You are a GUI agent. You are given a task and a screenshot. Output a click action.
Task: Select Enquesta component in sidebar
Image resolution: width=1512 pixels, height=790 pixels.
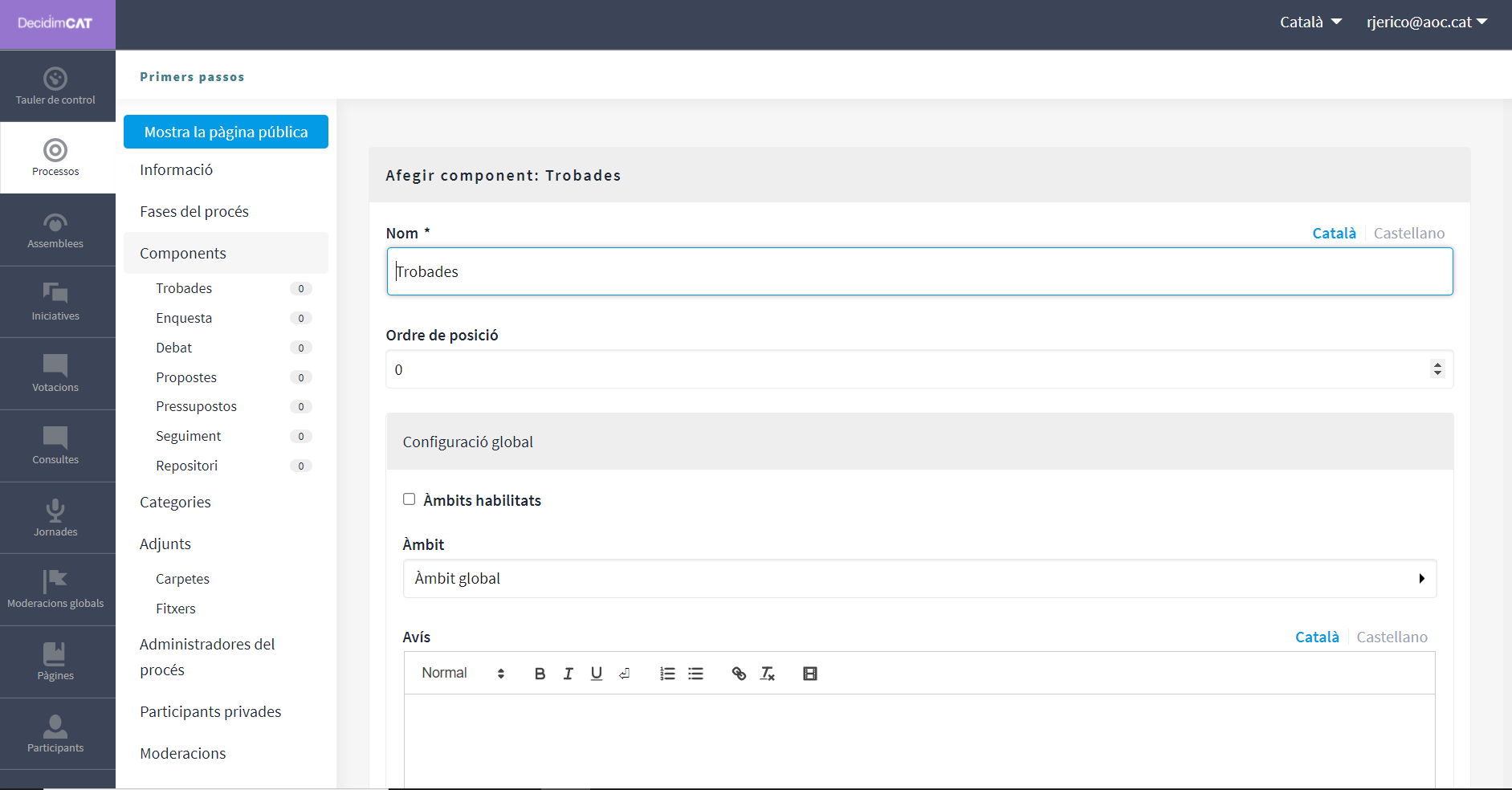(184, 318)
